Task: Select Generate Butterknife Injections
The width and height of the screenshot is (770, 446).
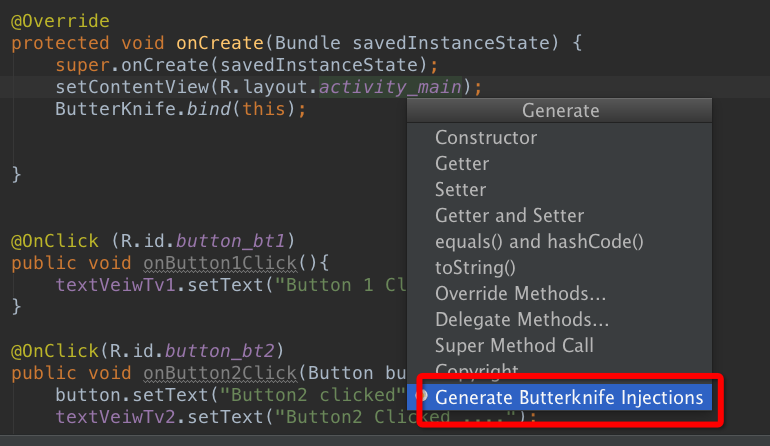Action: click(x=568, y=398)
